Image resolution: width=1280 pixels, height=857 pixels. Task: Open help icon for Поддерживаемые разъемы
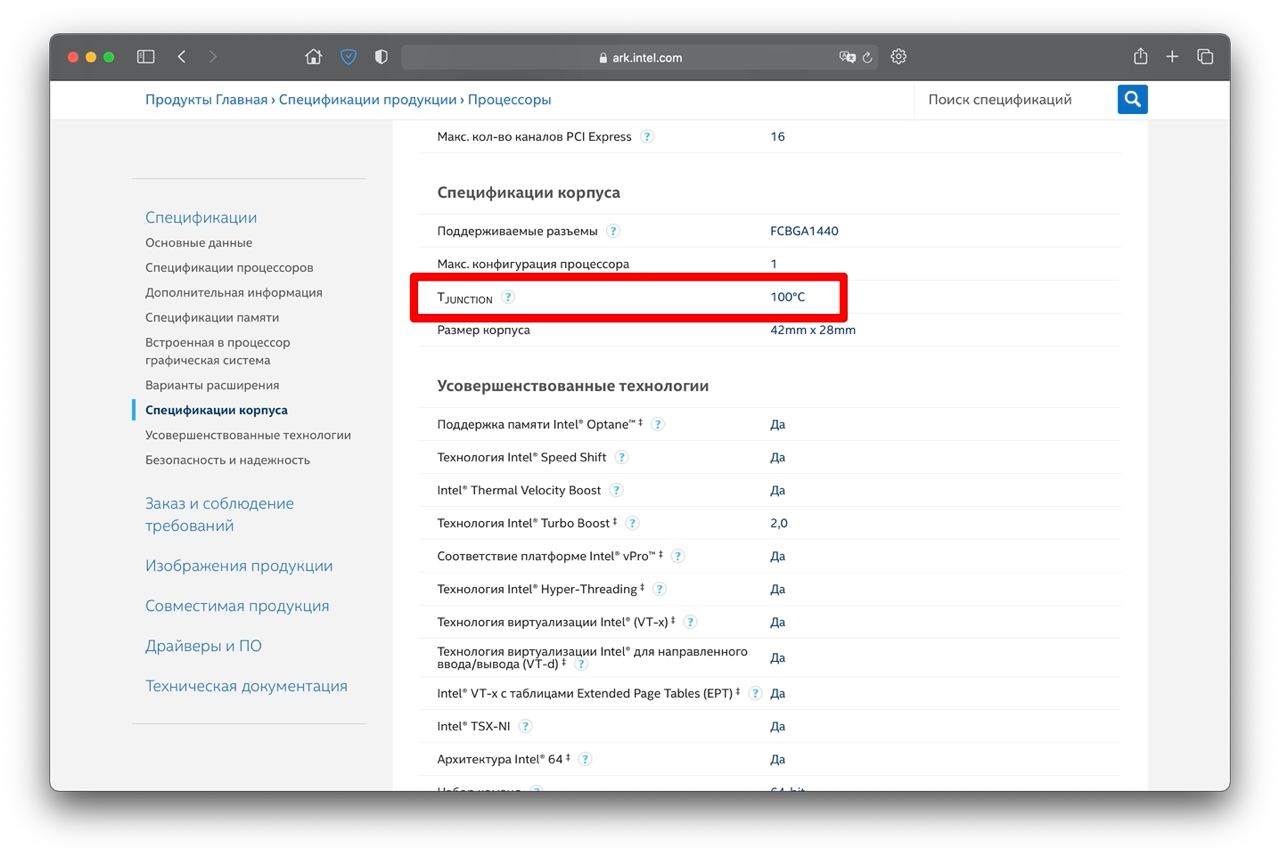(x=613, y=231)
